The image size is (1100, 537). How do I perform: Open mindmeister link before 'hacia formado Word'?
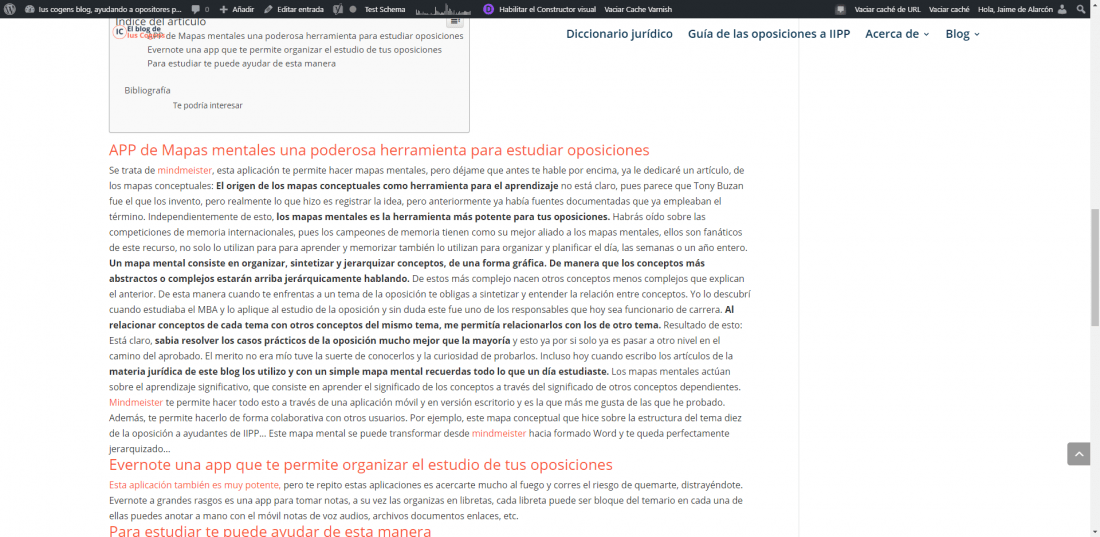pos(499,433)
